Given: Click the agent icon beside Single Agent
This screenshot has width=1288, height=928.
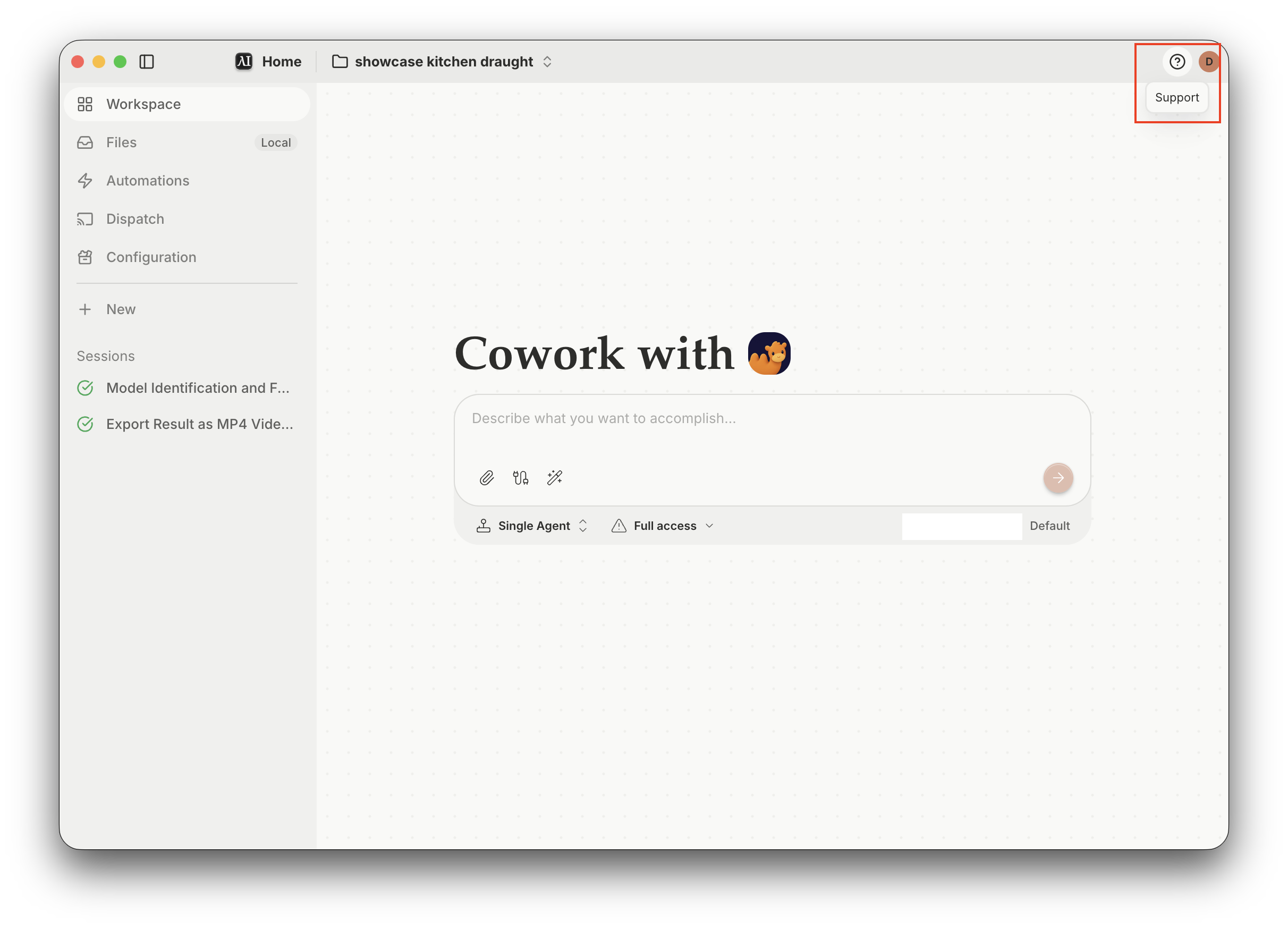Looking at the screenshot, I should 484,526.
